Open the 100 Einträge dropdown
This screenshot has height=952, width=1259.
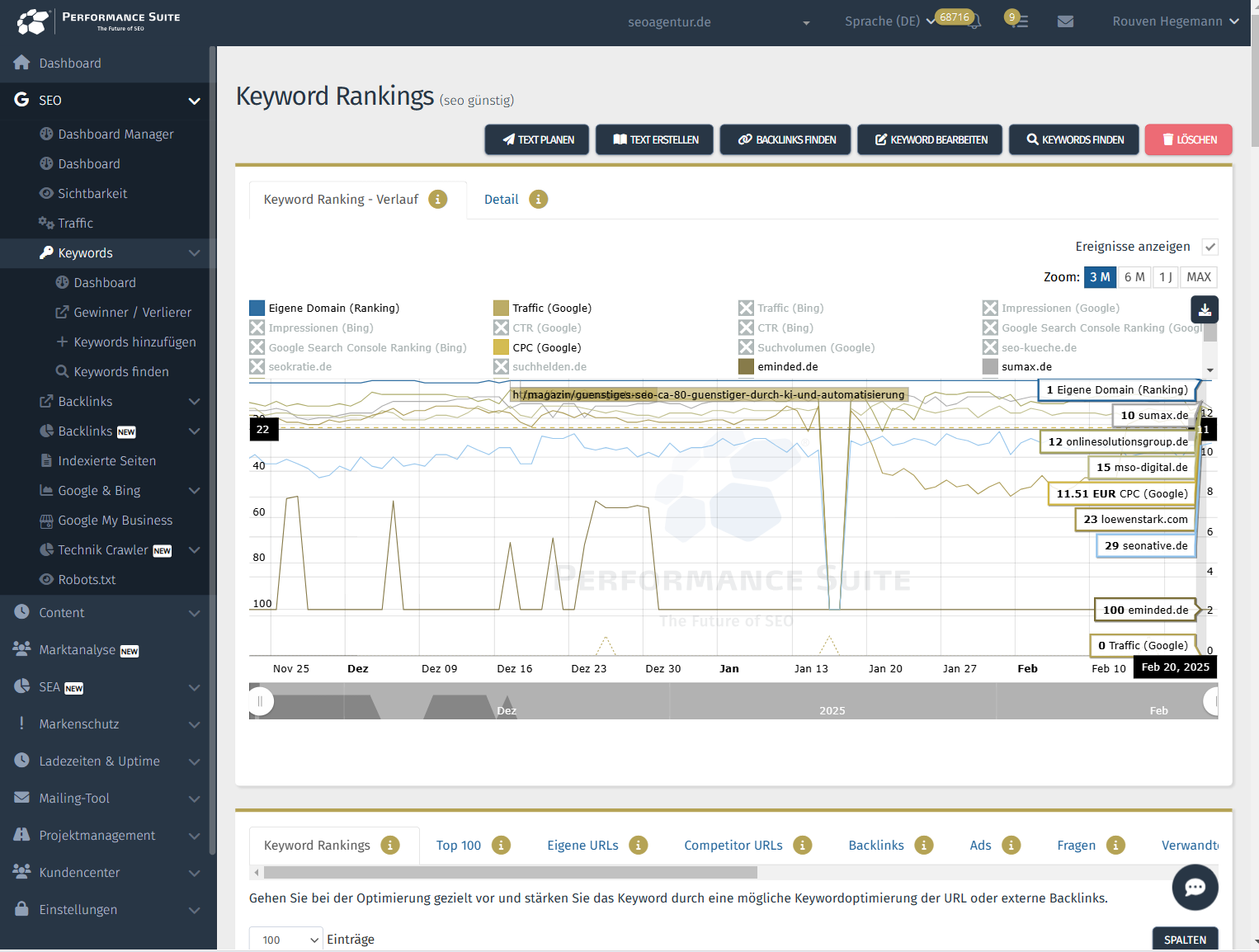[286, 940]
